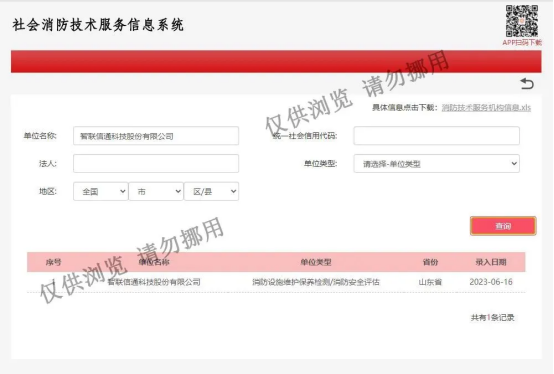Click the back arrow icon
554x374 pixels.
(527, 84)
